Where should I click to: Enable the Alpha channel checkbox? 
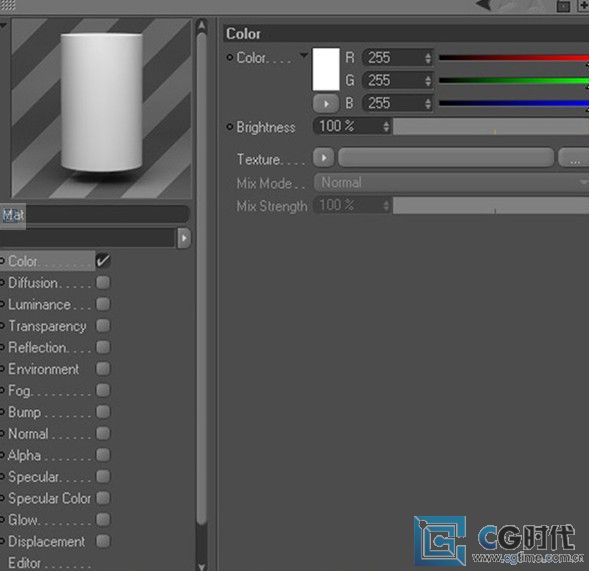pos(103,455)
